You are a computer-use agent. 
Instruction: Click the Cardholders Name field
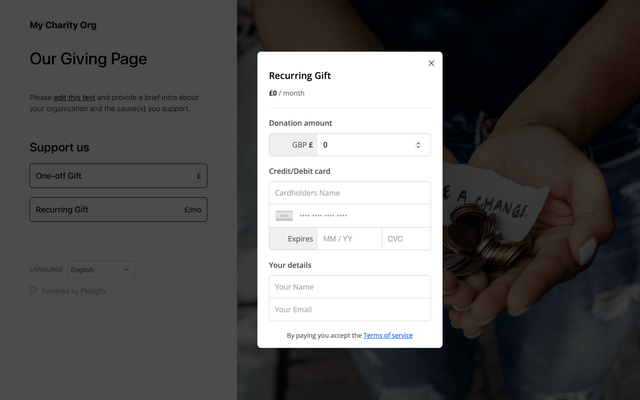pyautogui.click(x=350, y=193)
